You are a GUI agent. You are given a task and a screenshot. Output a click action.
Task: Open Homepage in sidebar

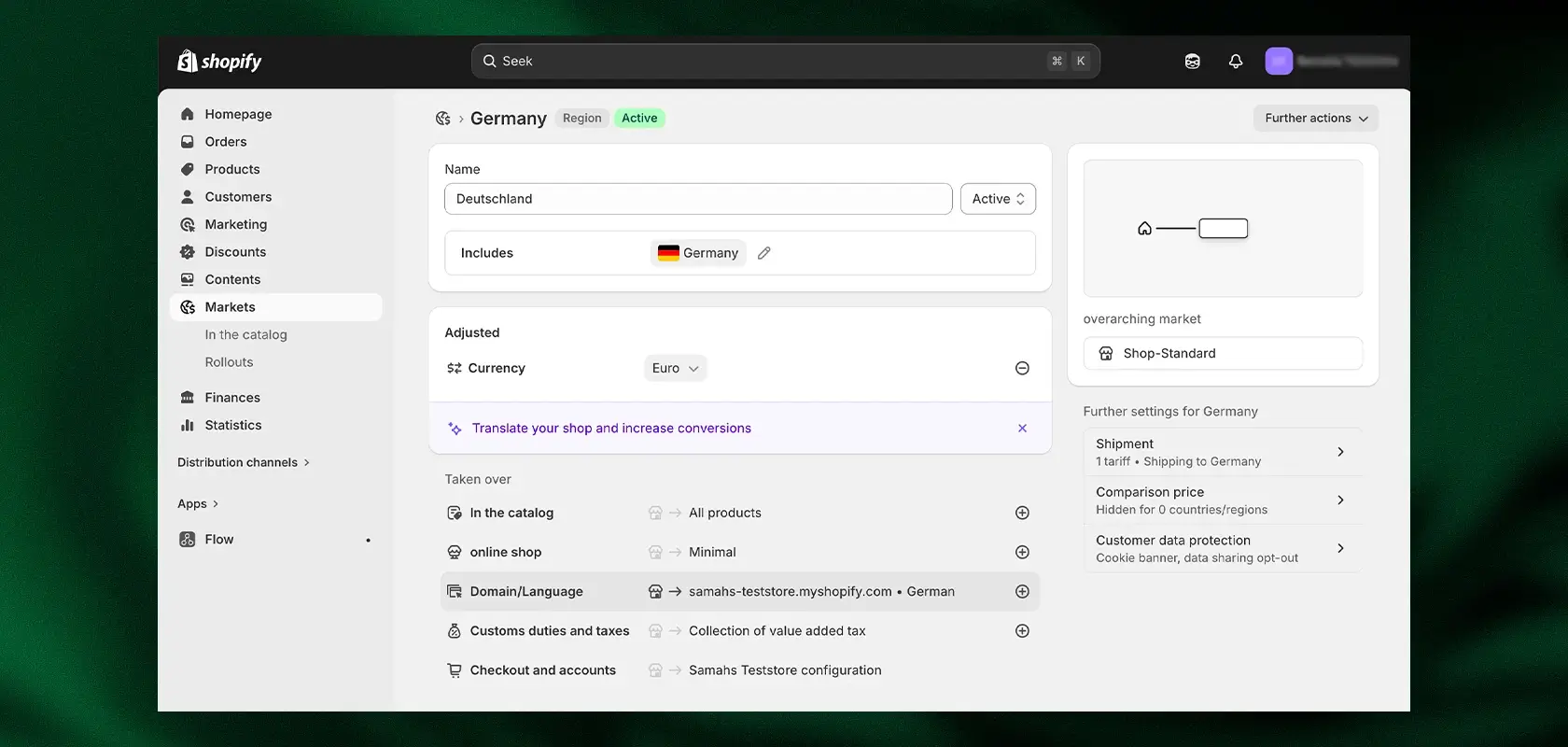pyautogui.click(x=276, y=114)
